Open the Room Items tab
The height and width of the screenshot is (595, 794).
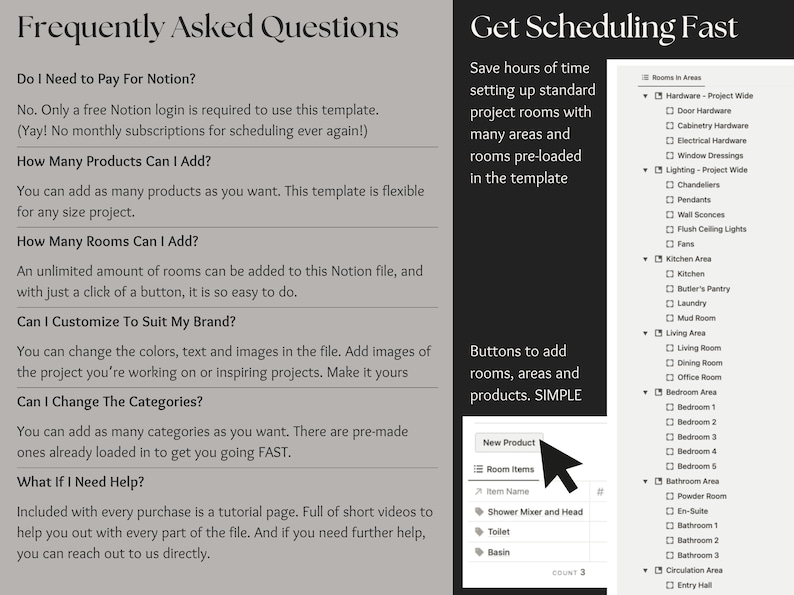tap(504, 469)
